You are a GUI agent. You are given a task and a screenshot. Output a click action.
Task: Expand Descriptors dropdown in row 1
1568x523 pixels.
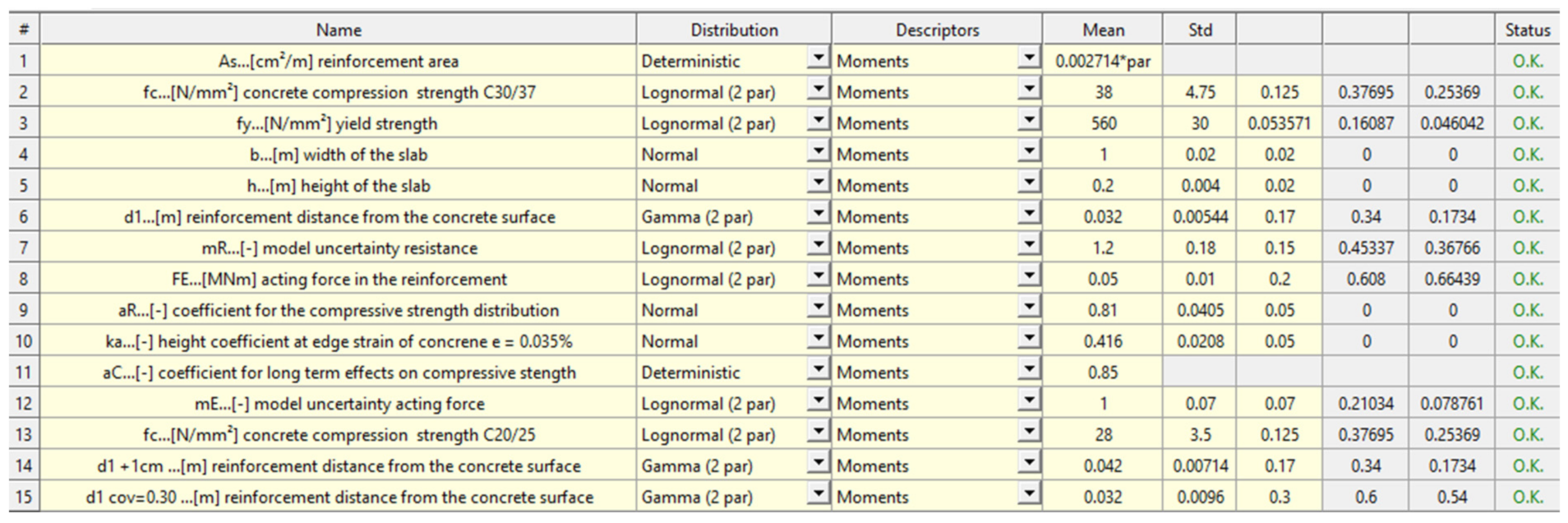click(x=1028, y=59)
